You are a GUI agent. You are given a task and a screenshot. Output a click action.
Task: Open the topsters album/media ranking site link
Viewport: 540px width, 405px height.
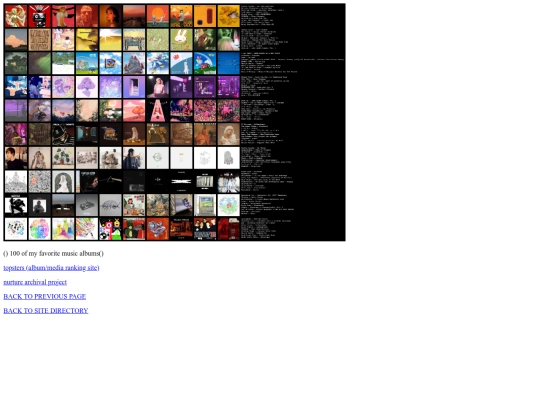pos(51,268)
